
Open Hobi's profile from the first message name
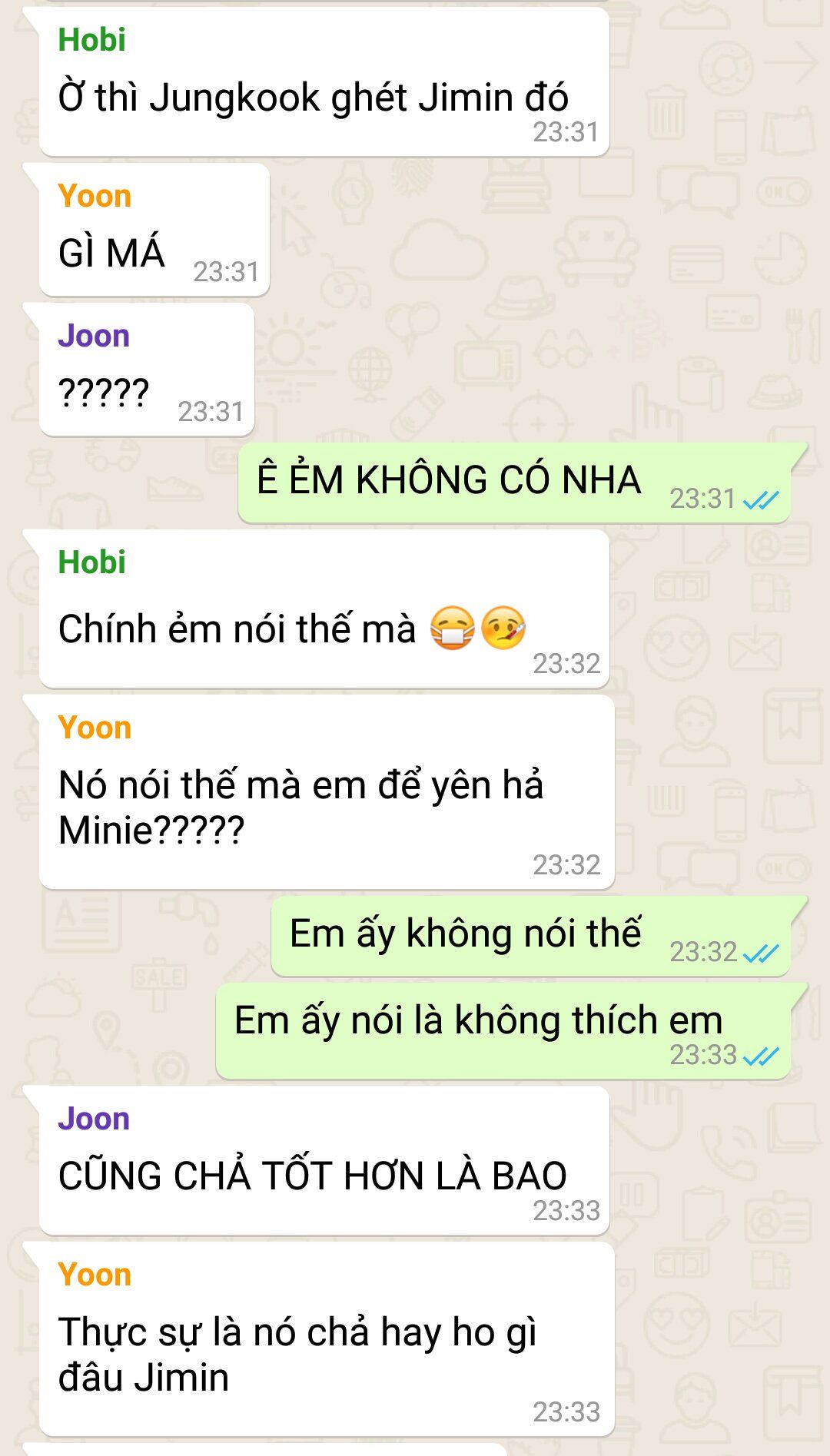click(91, 40)
